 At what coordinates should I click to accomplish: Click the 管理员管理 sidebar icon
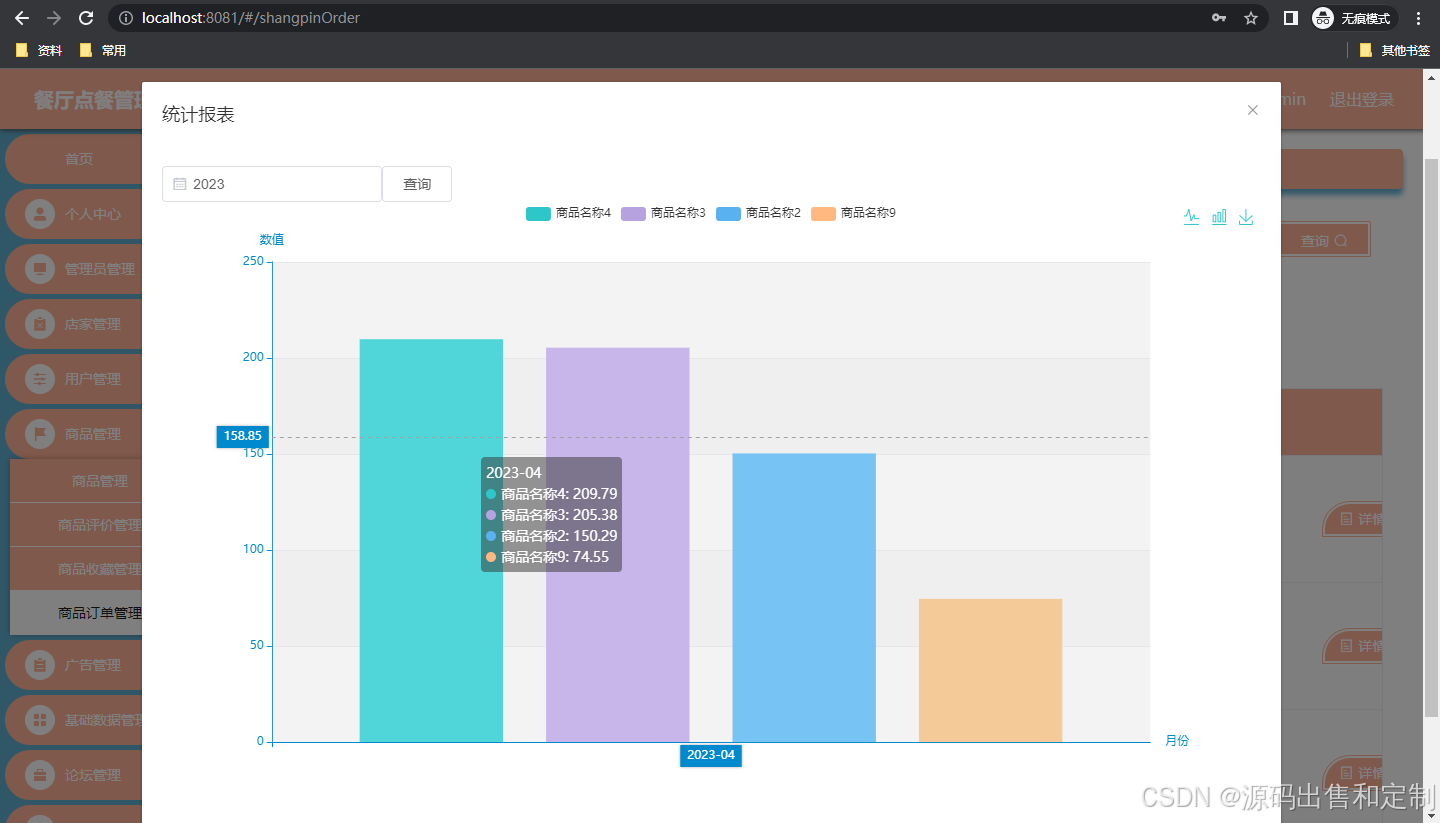(40, 269)
